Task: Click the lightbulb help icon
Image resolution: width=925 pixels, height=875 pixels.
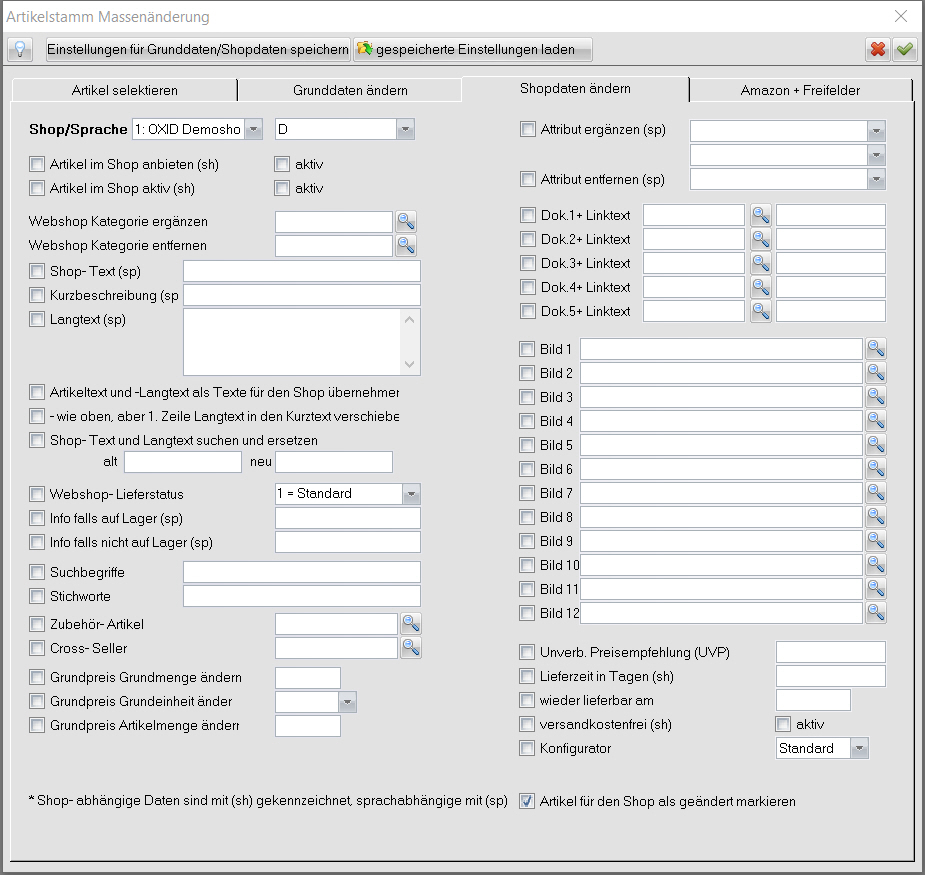Action: pos(20,49)
